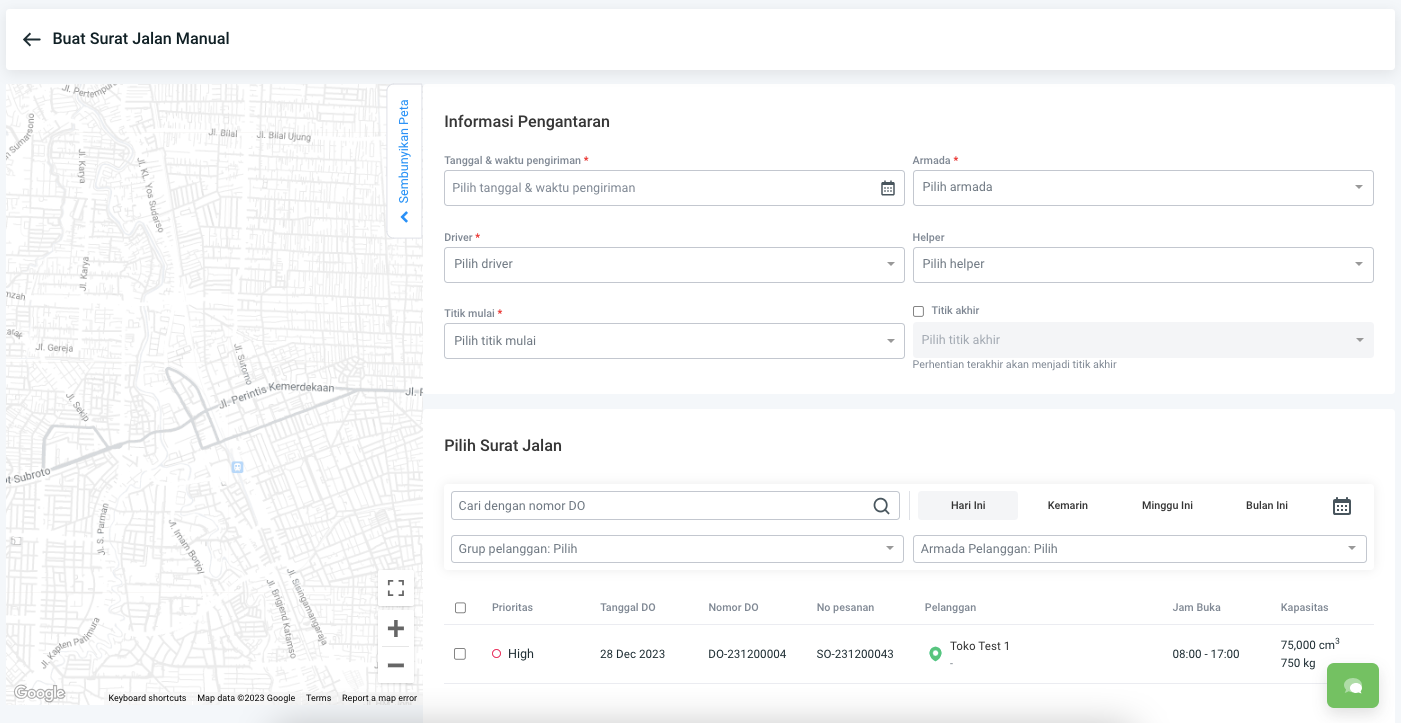Click the search magnifier icon
Image resolution: width=1401 pixels, height=723 pixels.
[881, 506]
